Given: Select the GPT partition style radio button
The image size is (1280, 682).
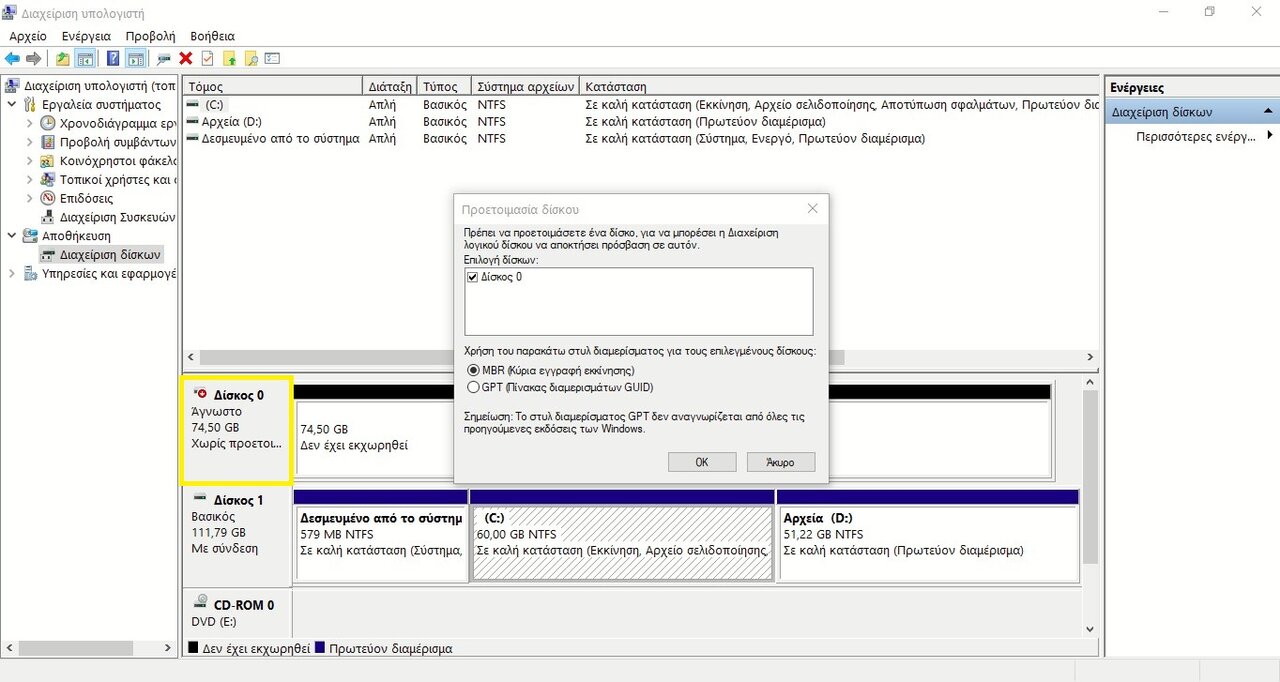Looking at the screenshot, I should point(473,387).
